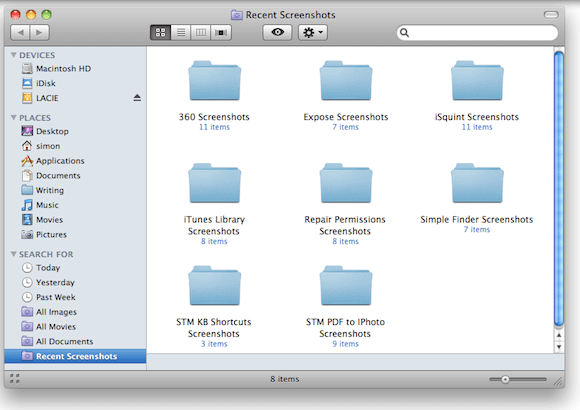
Task: Click the icon size slider knob
Action: coord(505,379)
